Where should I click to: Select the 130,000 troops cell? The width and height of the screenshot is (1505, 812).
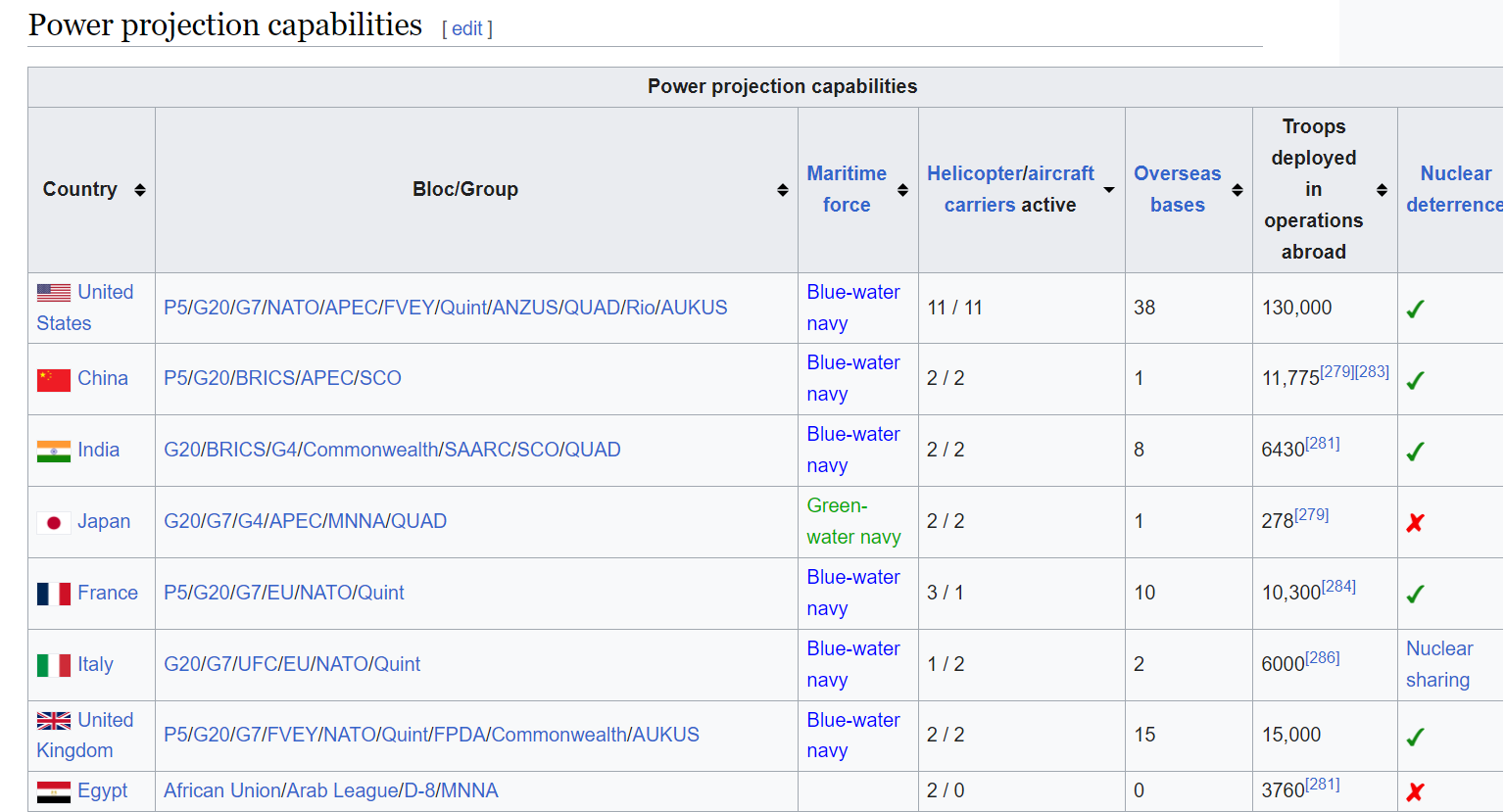(1325, 308)
